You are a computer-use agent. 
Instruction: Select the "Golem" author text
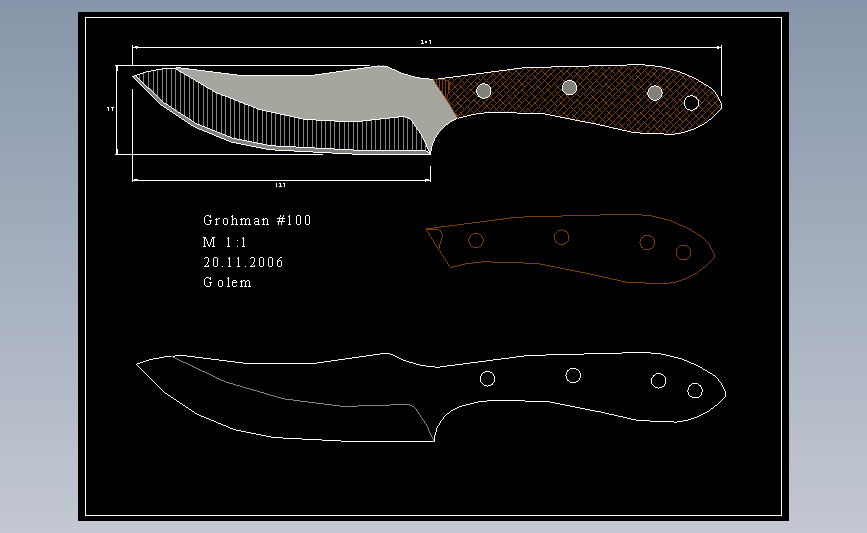[227, 283]
